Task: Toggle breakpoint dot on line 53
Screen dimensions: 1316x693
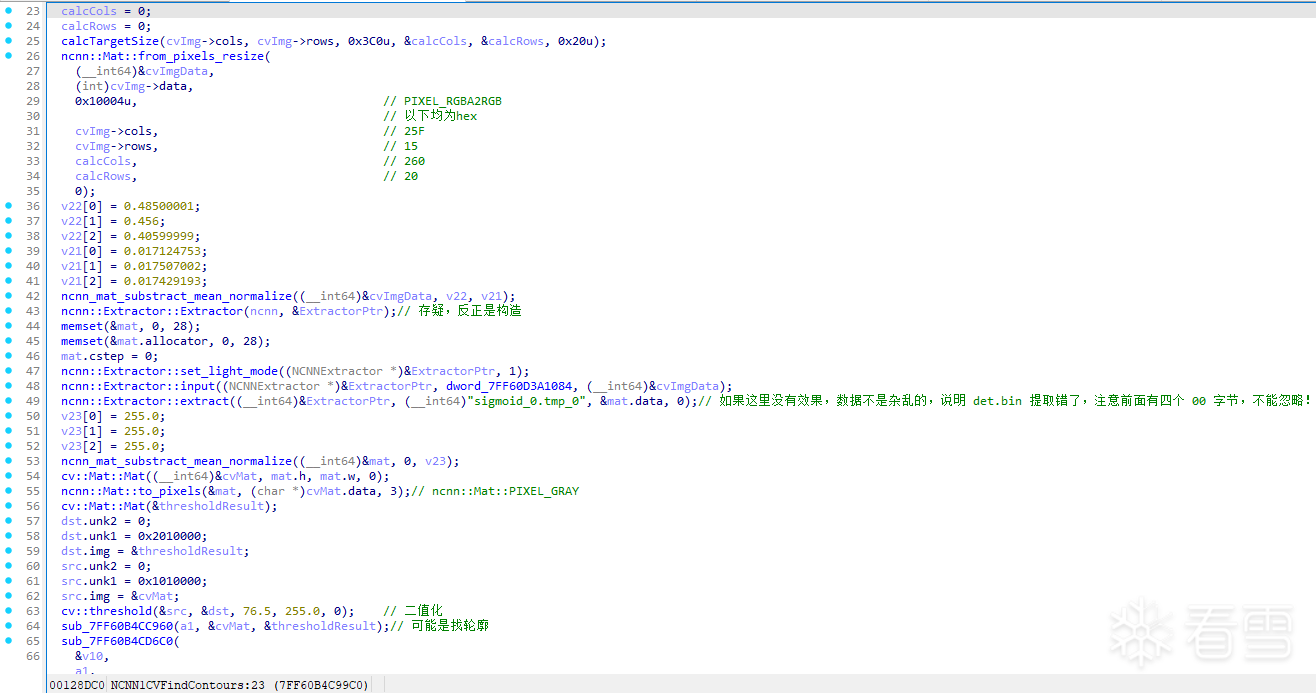Action: coord(9,461)
